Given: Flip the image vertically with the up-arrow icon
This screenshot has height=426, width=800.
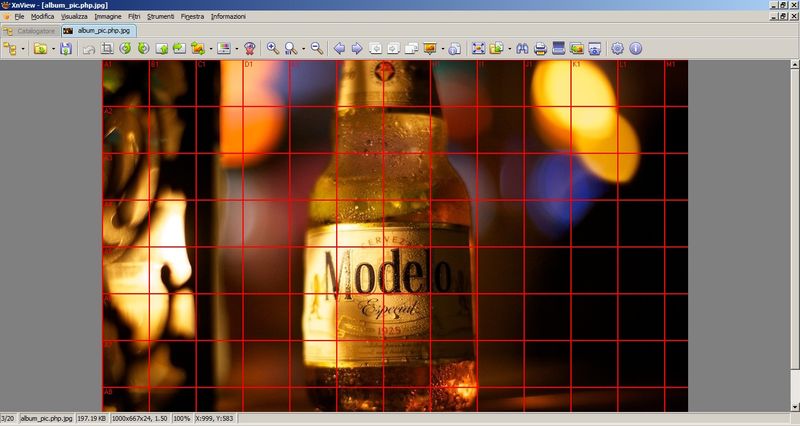Looking at the screenshot, I should click(162, 48).
